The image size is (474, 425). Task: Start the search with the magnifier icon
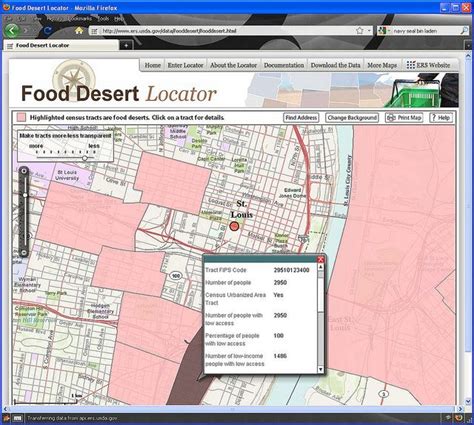[464, 31]
